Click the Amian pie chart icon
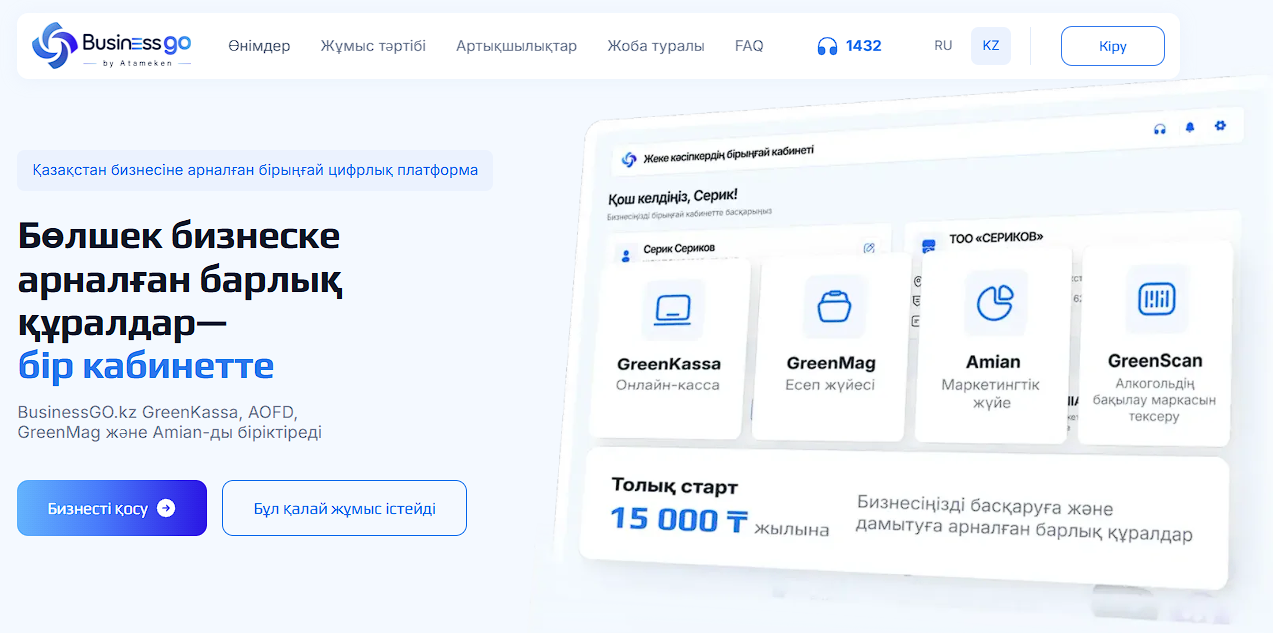Viewport: 1273px width, 633px height. 995,301
